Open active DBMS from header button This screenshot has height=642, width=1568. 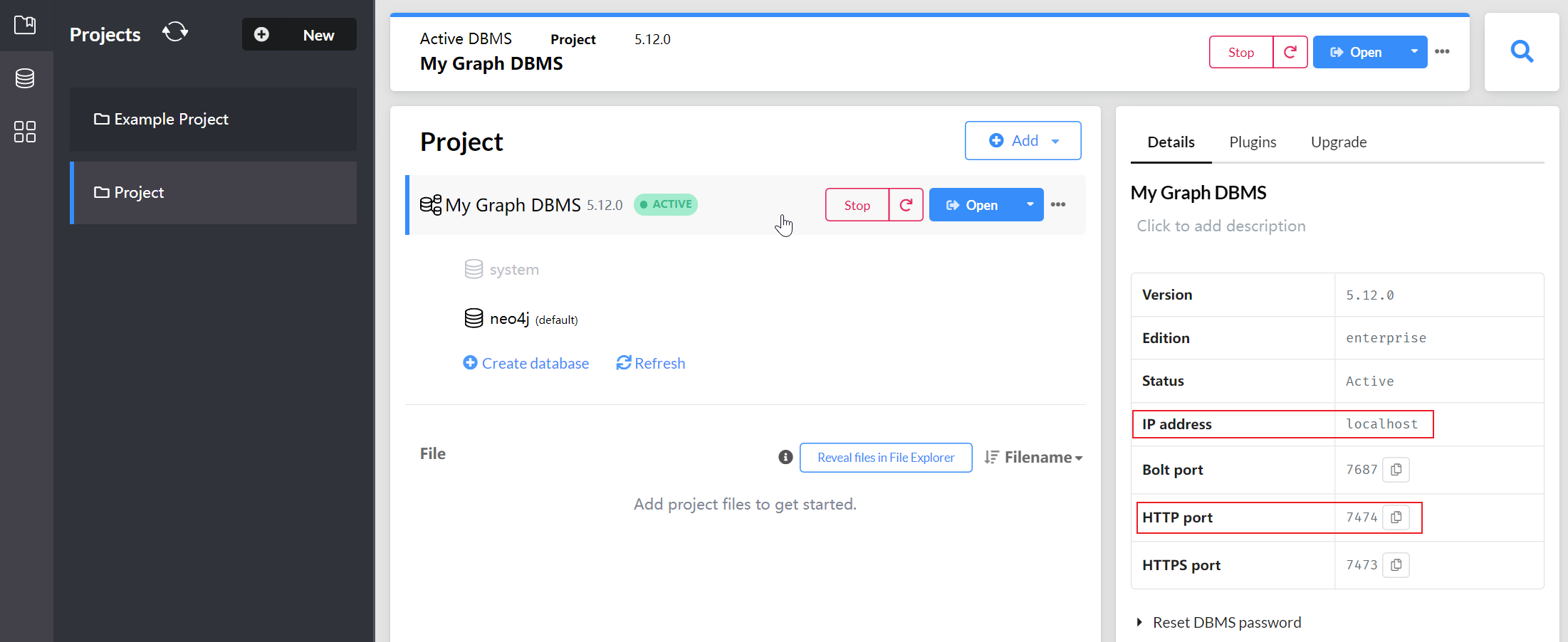coord(1357,52)
